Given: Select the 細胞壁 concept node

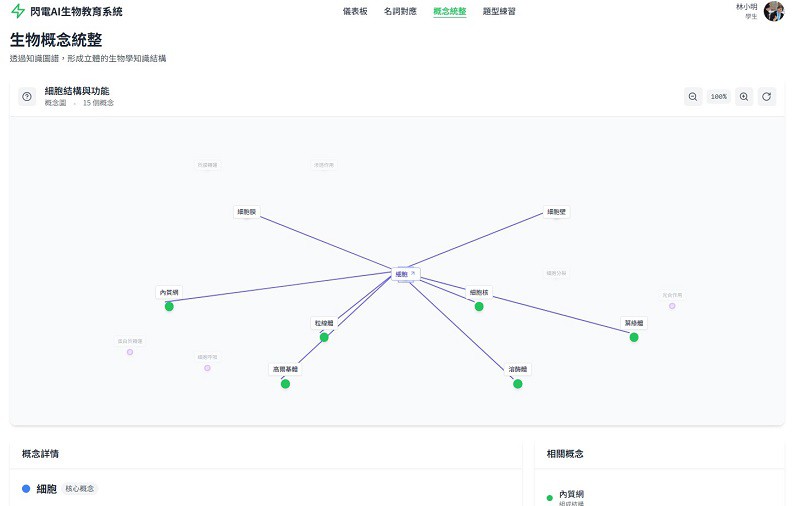Looking at the screenshot, I should click(557, 212).
